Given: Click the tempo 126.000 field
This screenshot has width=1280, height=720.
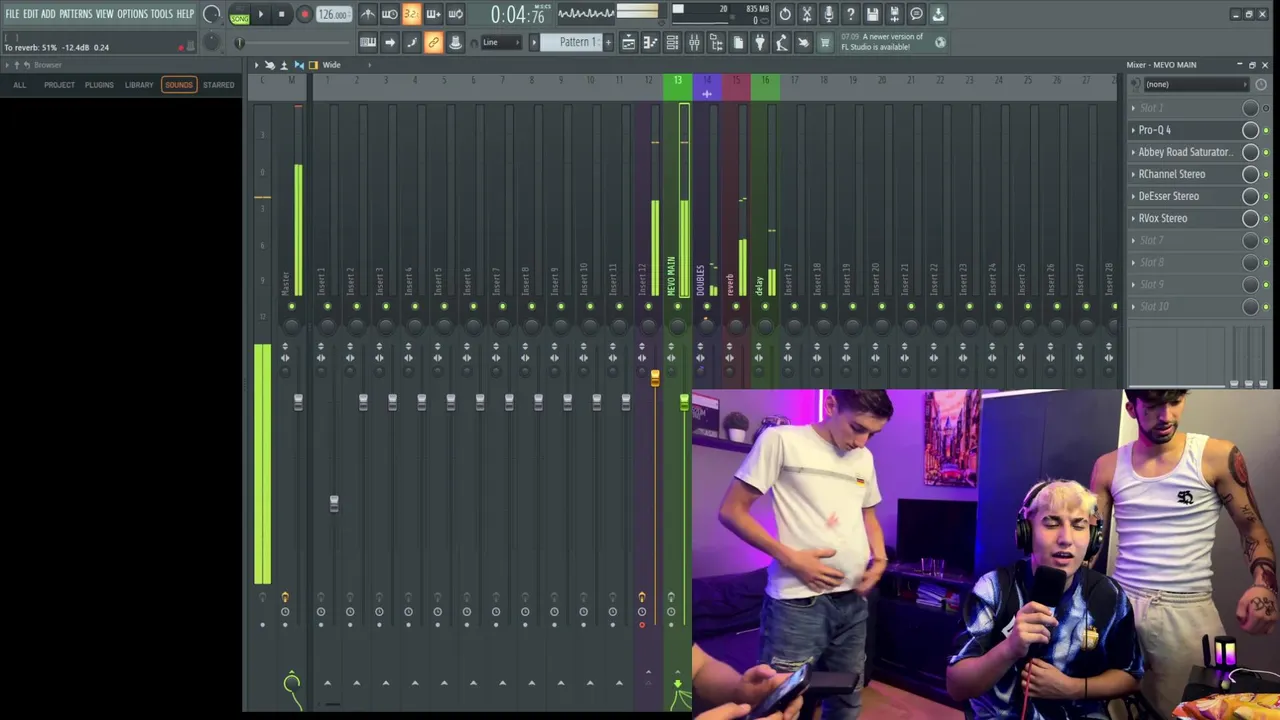Looking at the screenshot, I should point(333,14).
